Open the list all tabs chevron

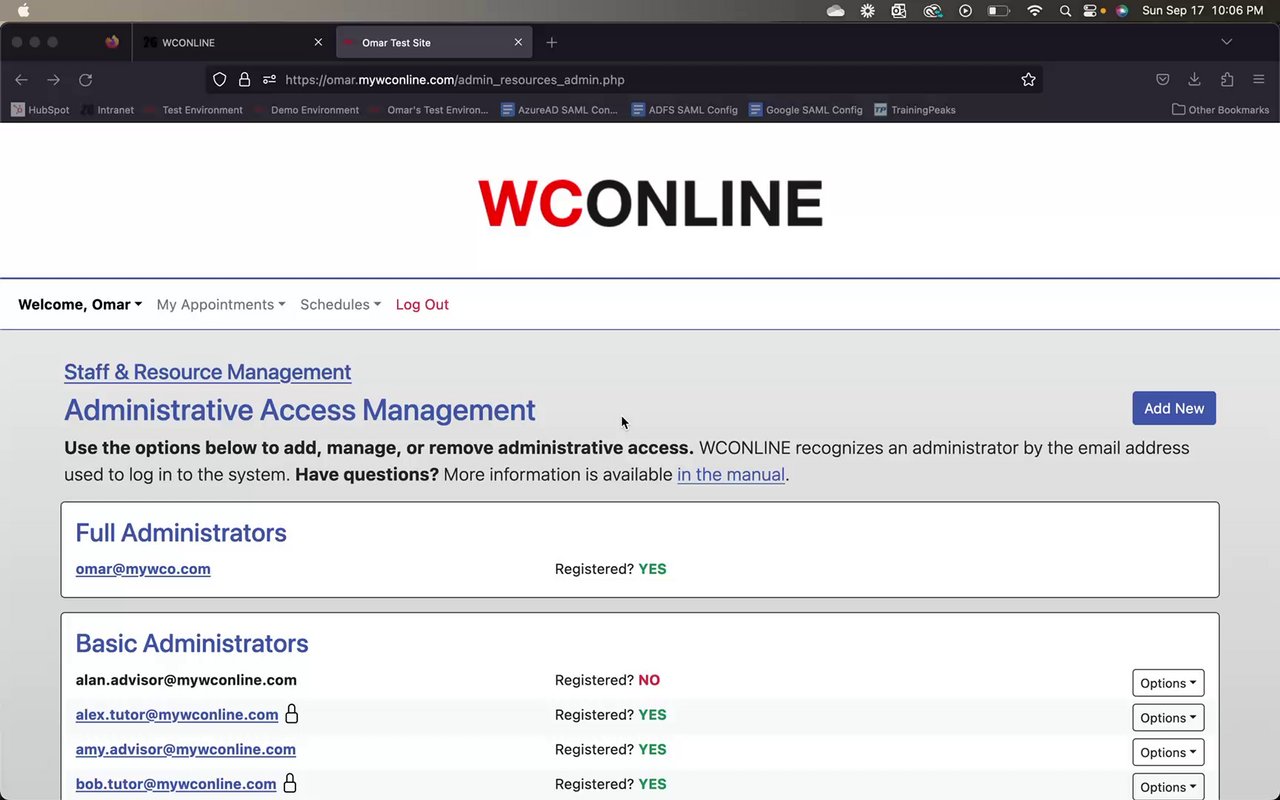coord(1226,42)
